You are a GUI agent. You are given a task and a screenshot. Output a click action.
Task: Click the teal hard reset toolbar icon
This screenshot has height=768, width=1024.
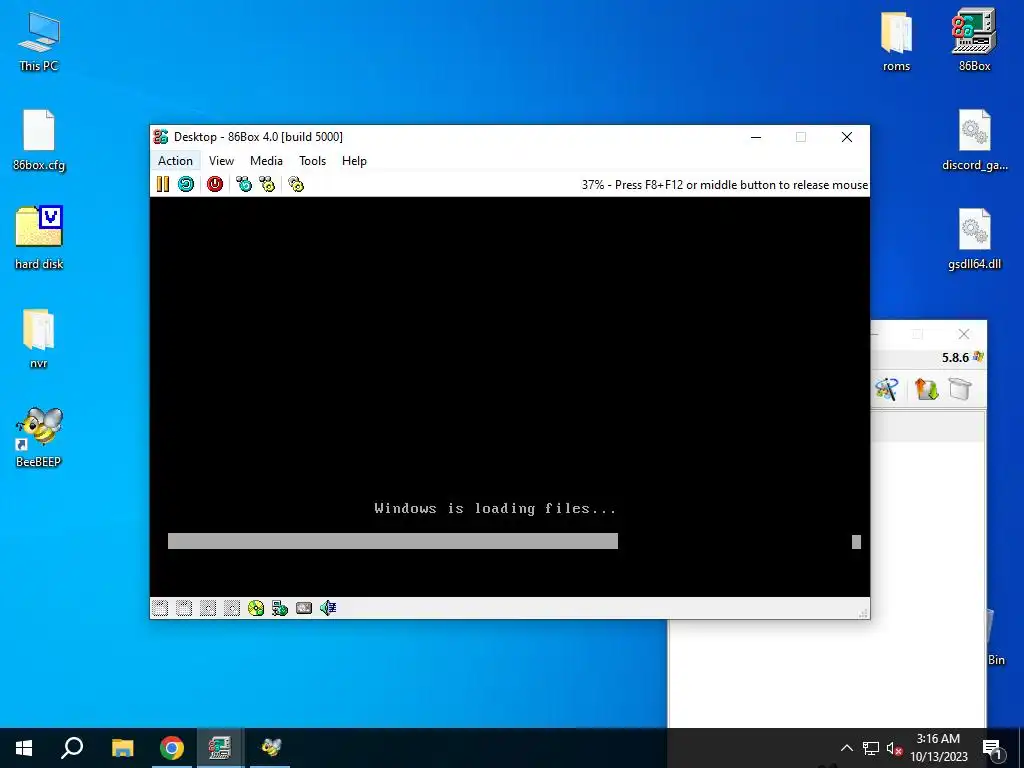pos(186,184)
